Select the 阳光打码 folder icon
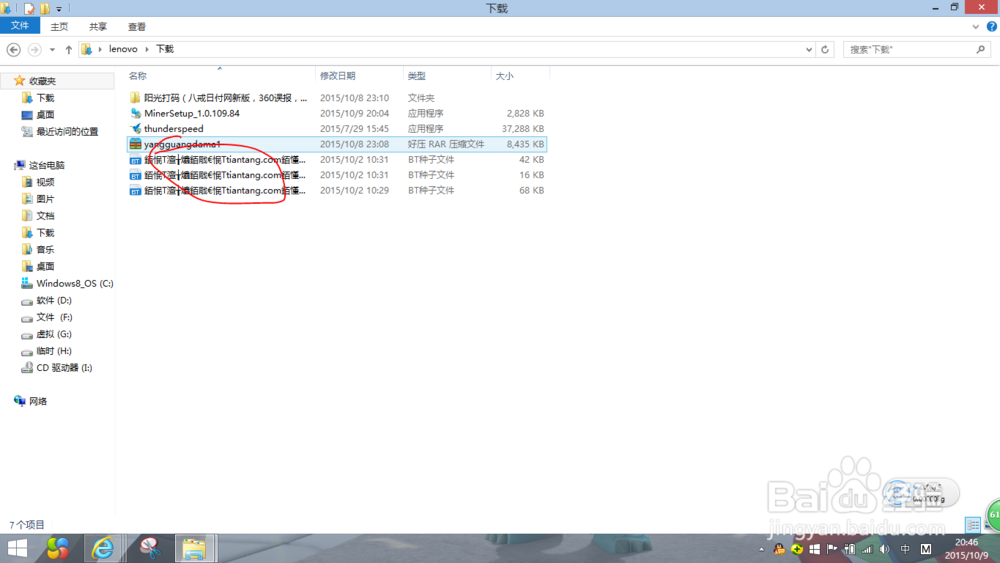 pyautogui.click(x=135, y=98)
